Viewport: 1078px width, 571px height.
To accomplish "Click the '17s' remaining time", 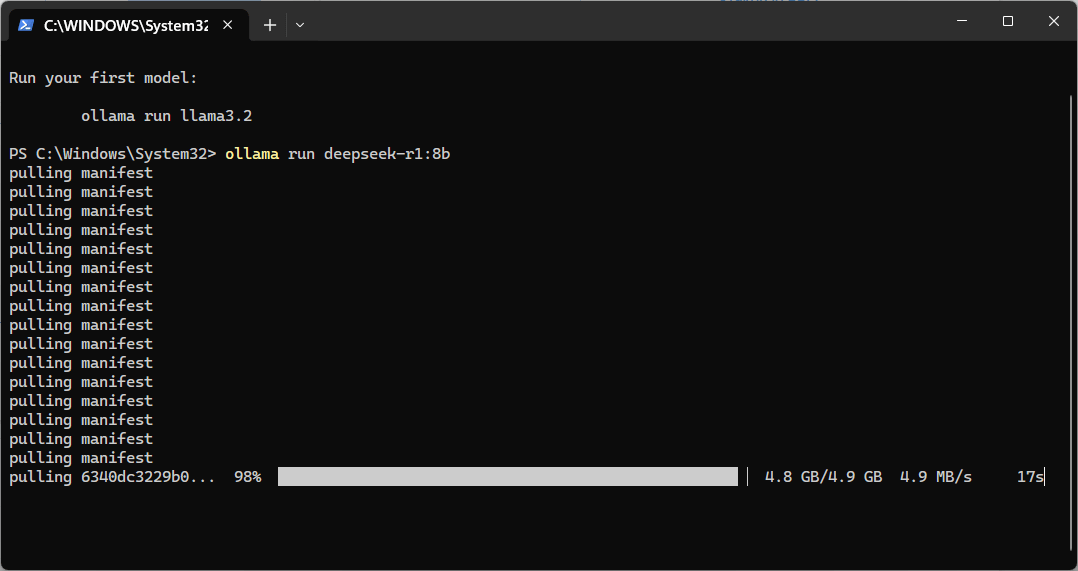I will click(1030, 477).
